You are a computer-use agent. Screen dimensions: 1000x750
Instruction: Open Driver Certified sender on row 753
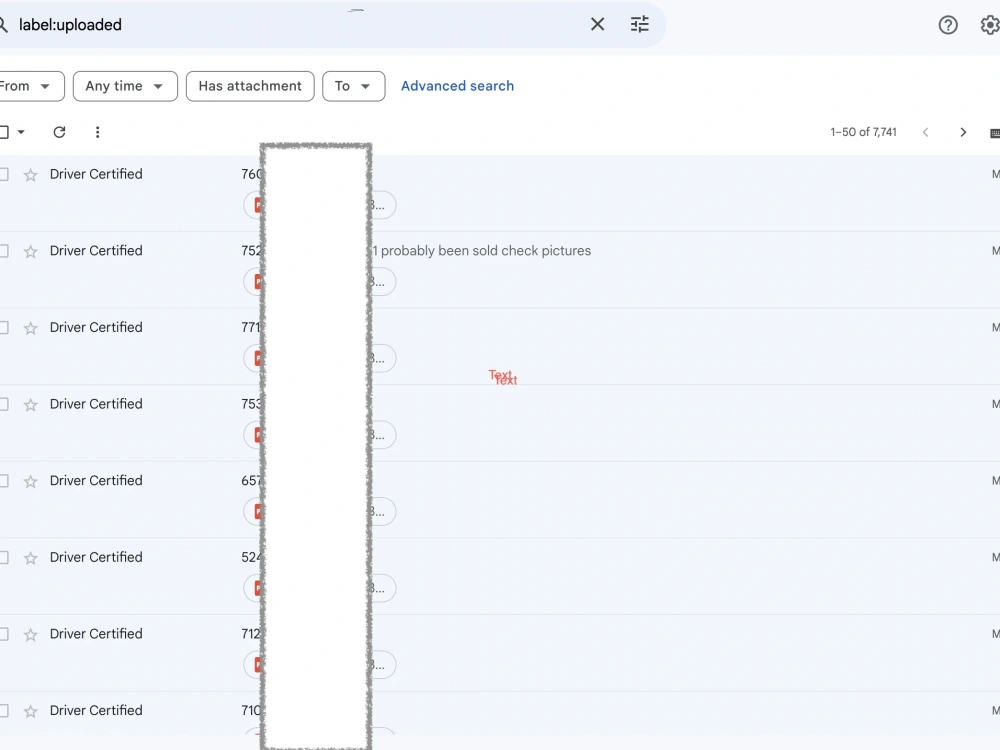96,404
